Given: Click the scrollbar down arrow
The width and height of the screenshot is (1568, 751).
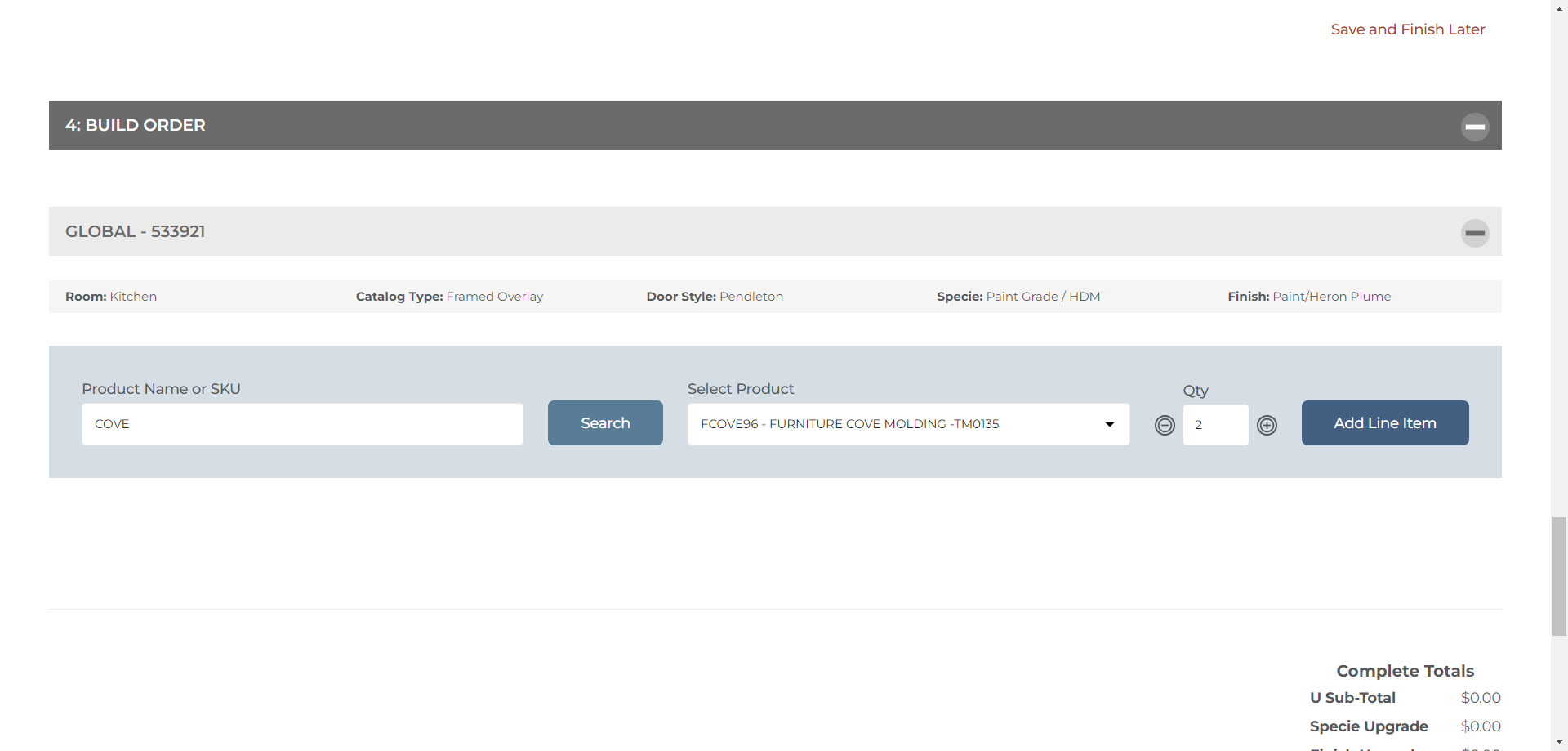Looking at the screenshot, I should [1559, 742].
